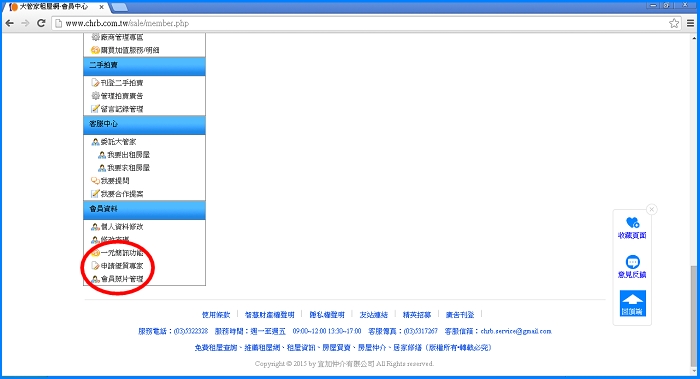Click the bookmark star in the address bar

674,23
